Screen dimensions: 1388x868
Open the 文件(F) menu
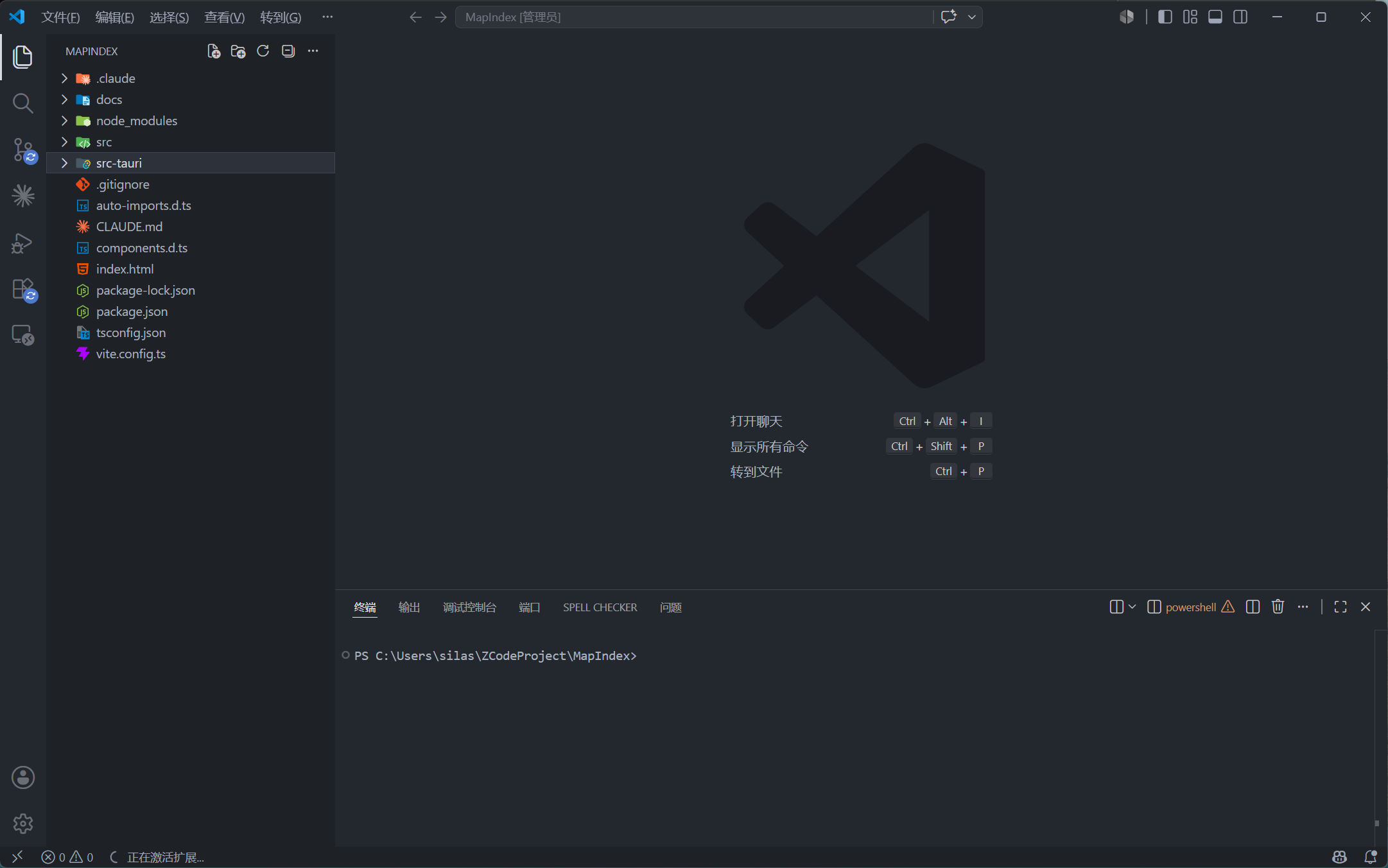[x=60, y=17]
